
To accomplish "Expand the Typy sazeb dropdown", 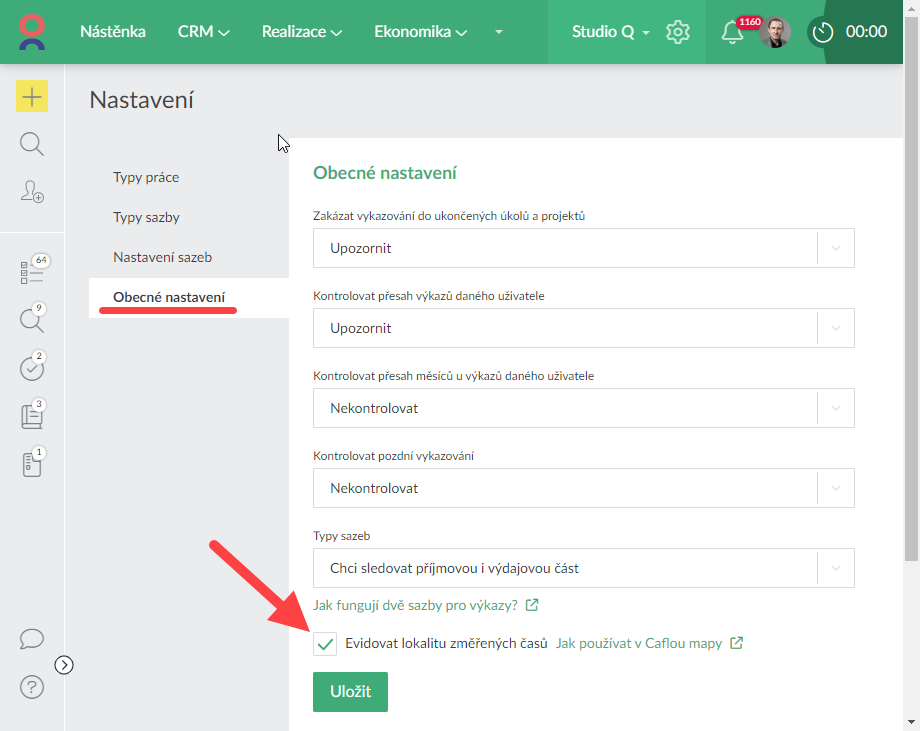I will [583, 568].
